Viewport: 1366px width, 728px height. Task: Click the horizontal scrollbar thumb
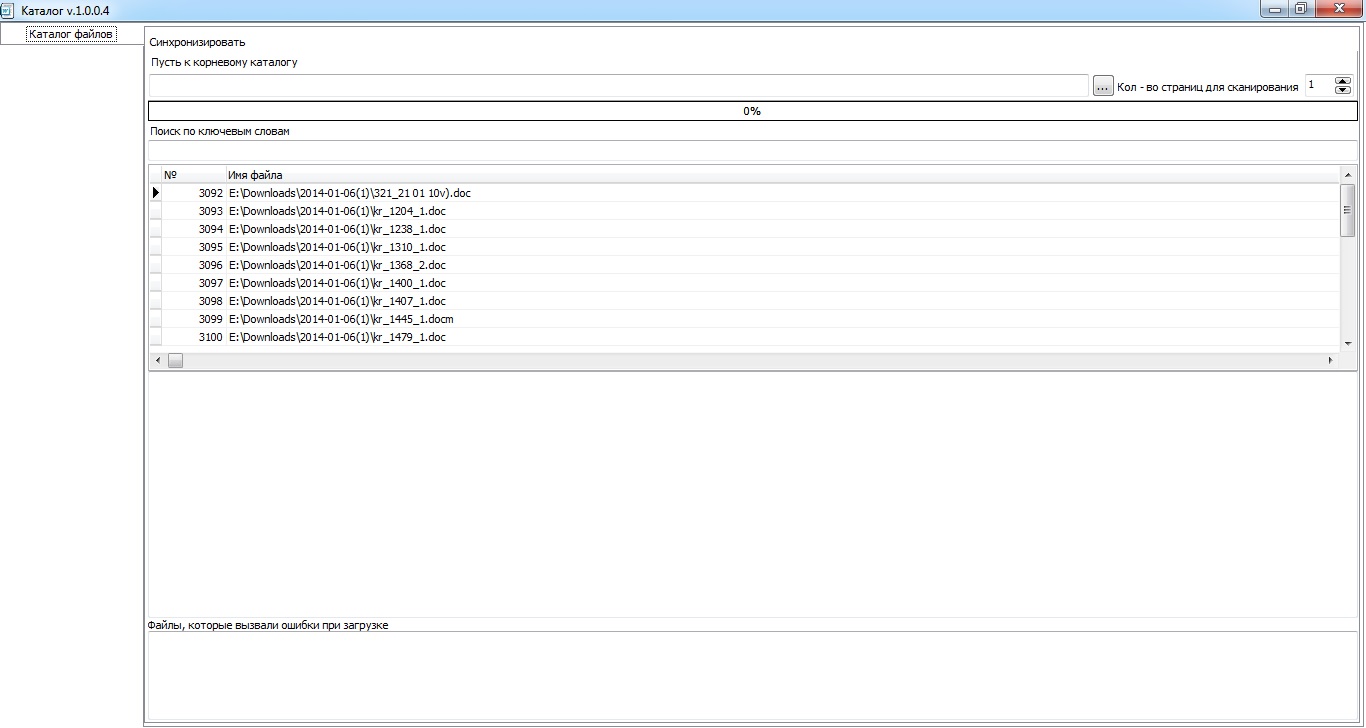[175, 360]
